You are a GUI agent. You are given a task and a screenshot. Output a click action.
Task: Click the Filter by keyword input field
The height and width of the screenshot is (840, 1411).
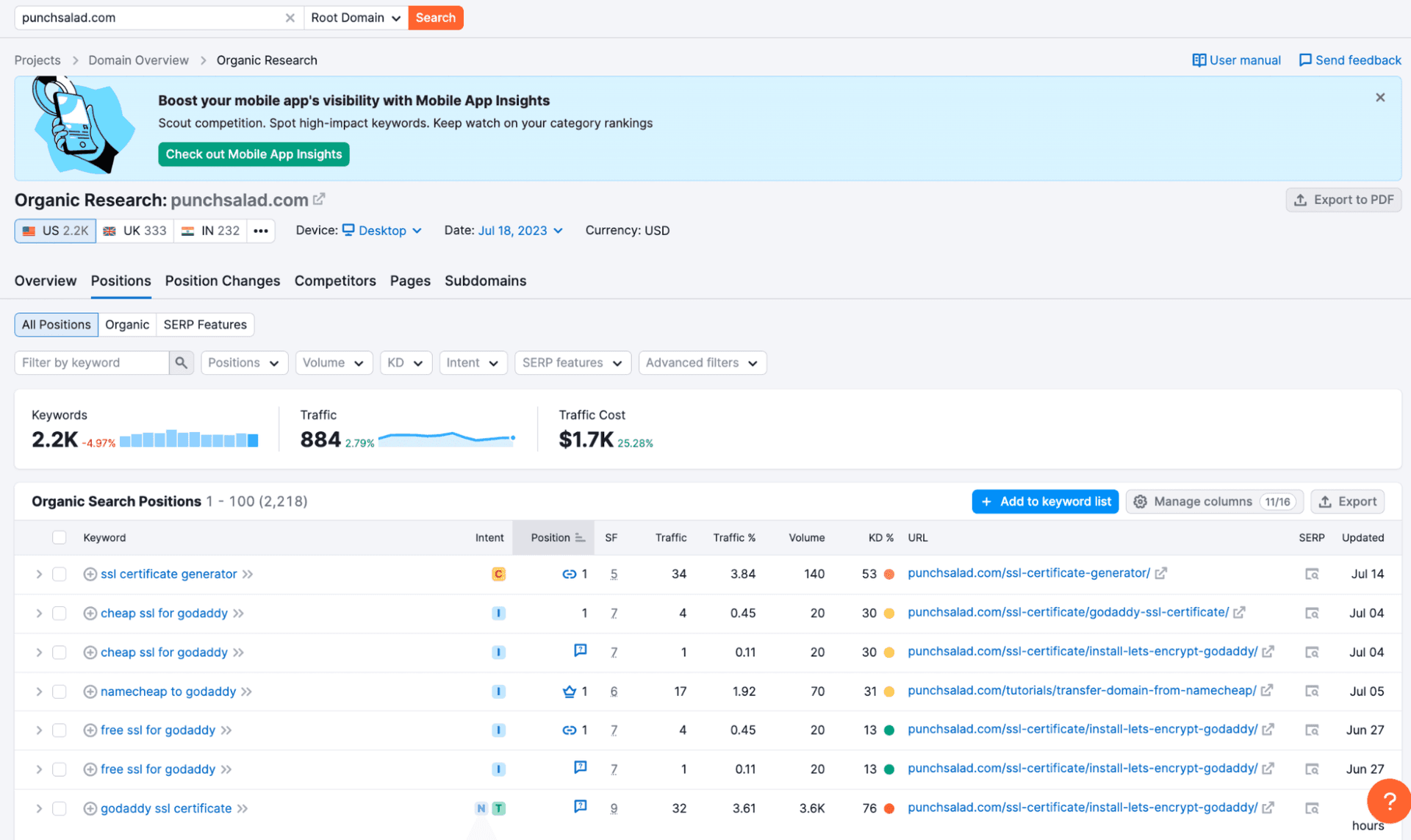[92, 362]
